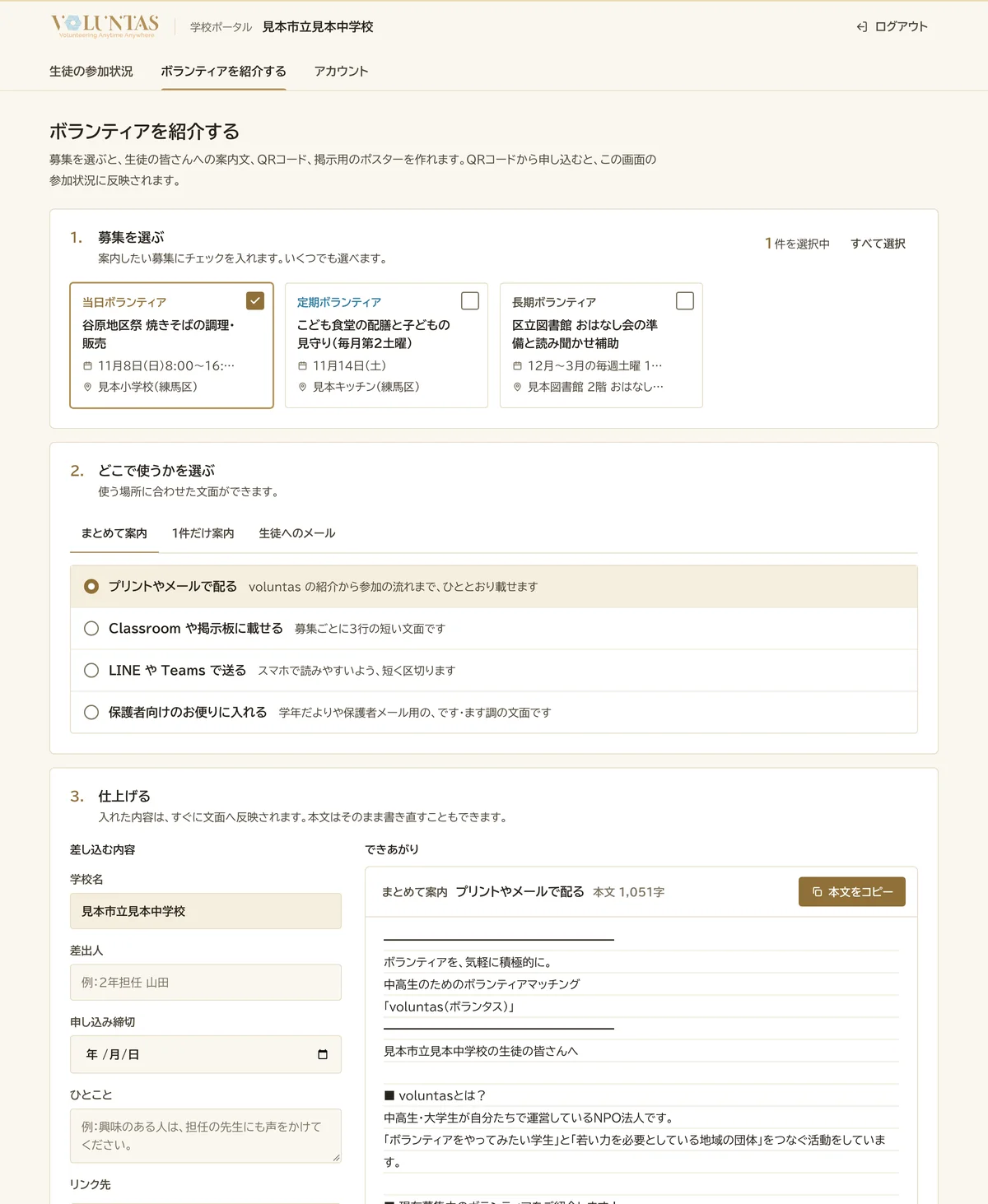Click the 本文 1,051字 character count
988x1204 pixels.
click(629, 892)
